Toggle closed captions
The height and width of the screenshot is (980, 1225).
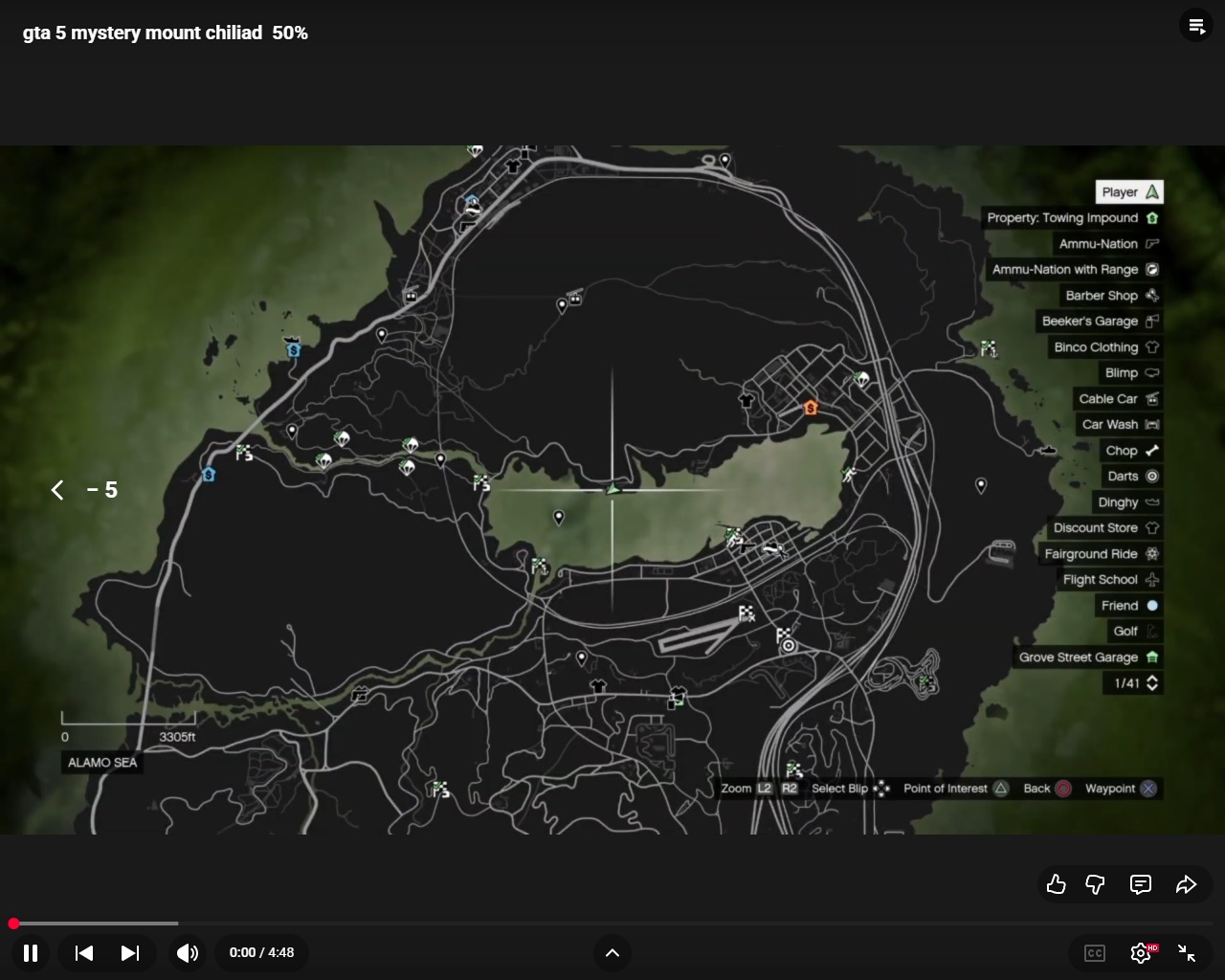1095,952
